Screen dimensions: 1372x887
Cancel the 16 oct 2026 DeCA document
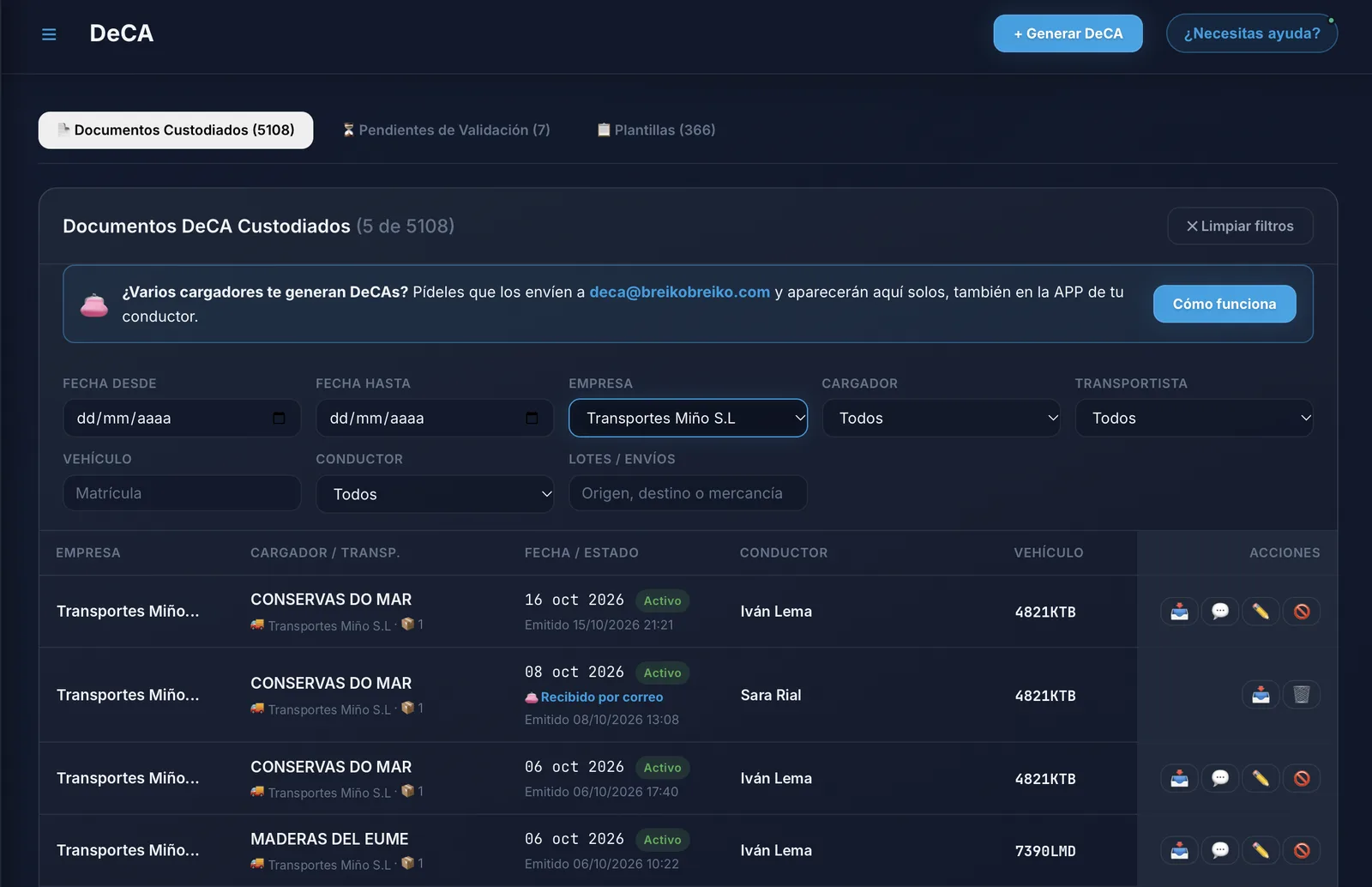pyautogui.click(x=1302, y=612)
